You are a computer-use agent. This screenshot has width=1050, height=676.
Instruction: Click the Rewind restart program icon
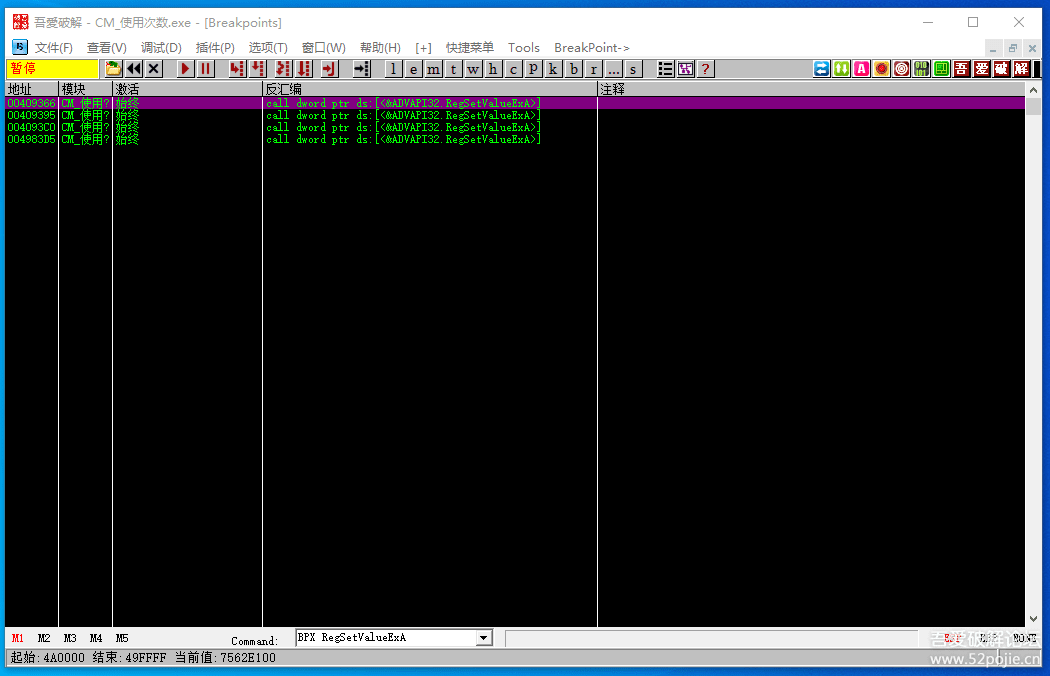[x=133, y=69]
